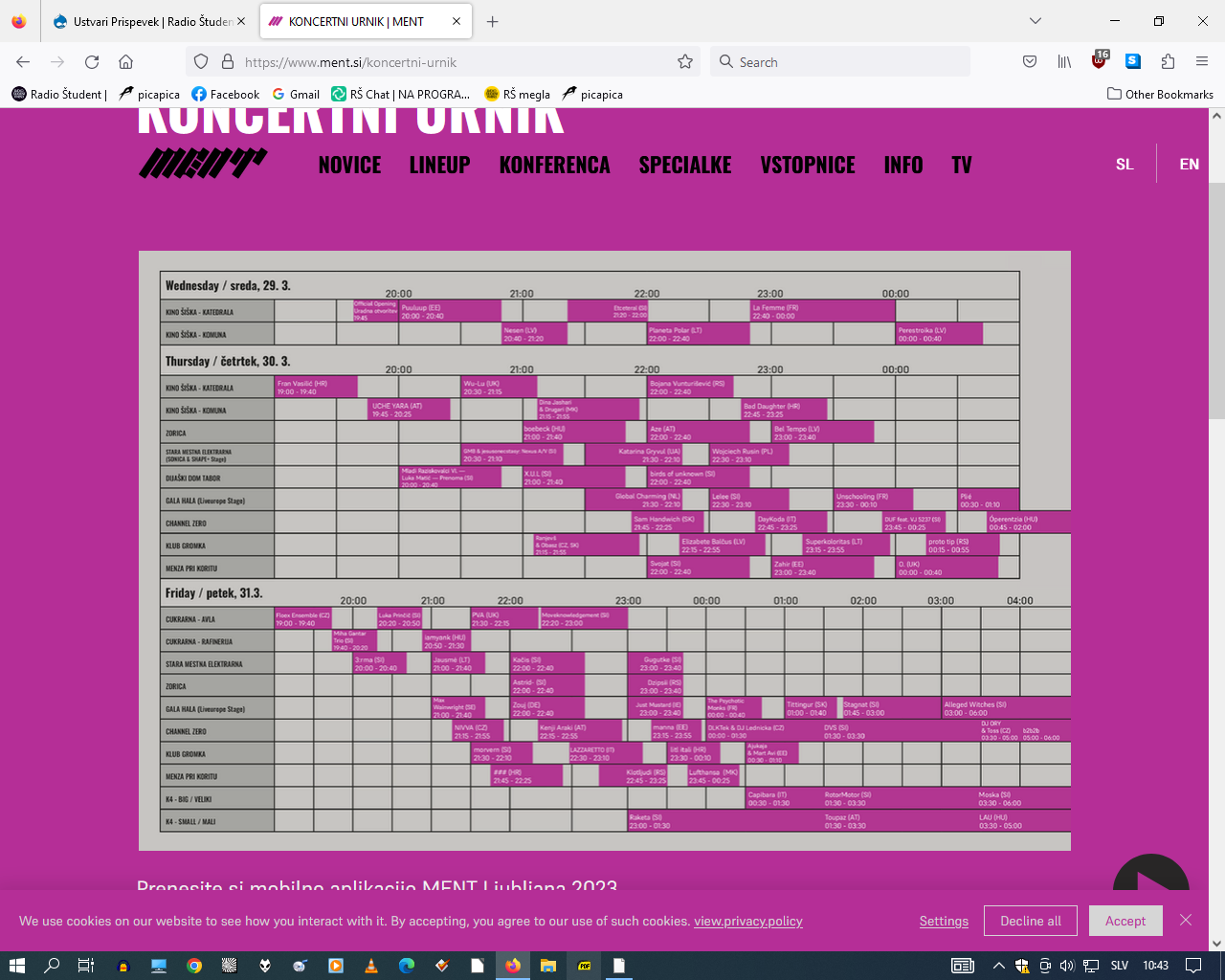
Task: Bookmark this page with the star icon
Action: point(685,62)
